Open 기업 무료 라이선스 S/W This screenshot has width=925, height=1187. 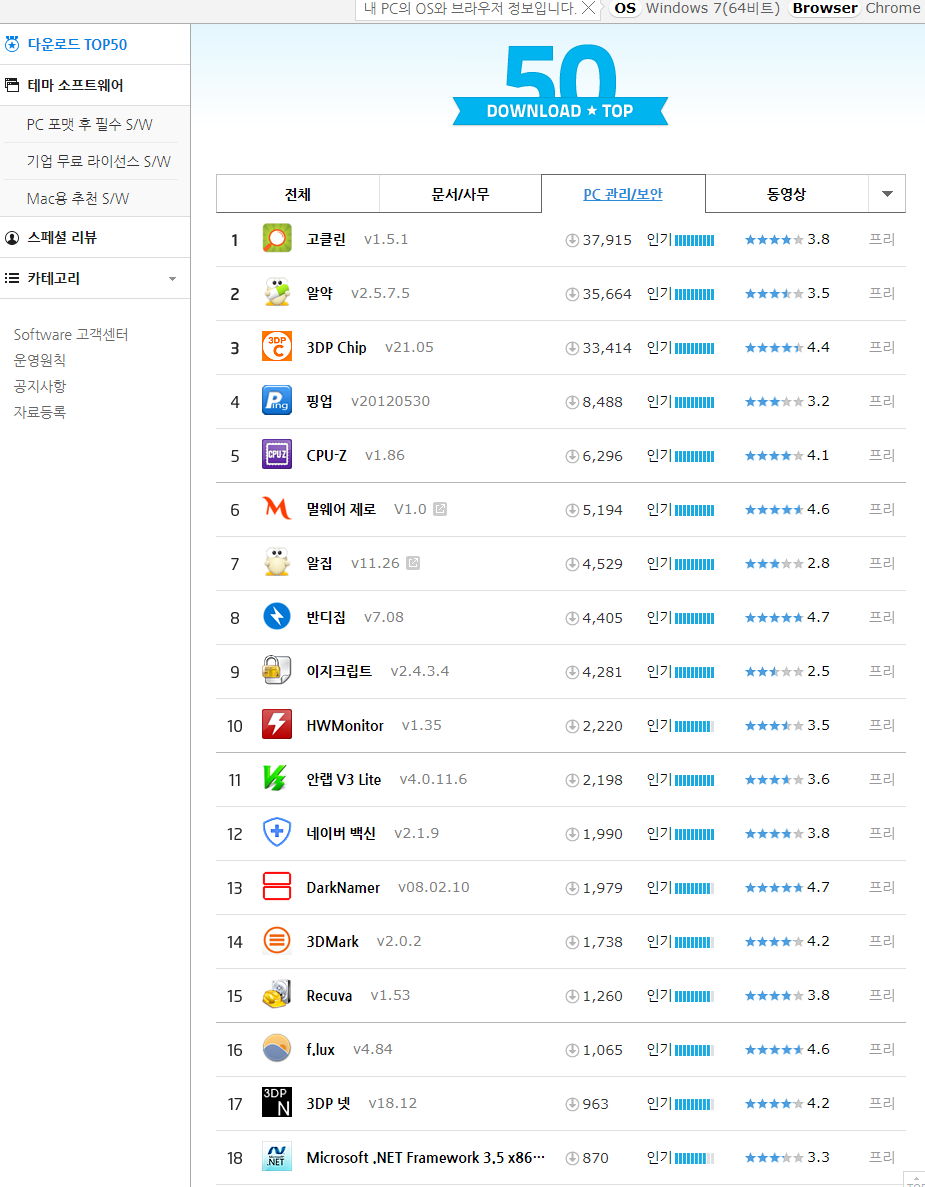point(98,161)
